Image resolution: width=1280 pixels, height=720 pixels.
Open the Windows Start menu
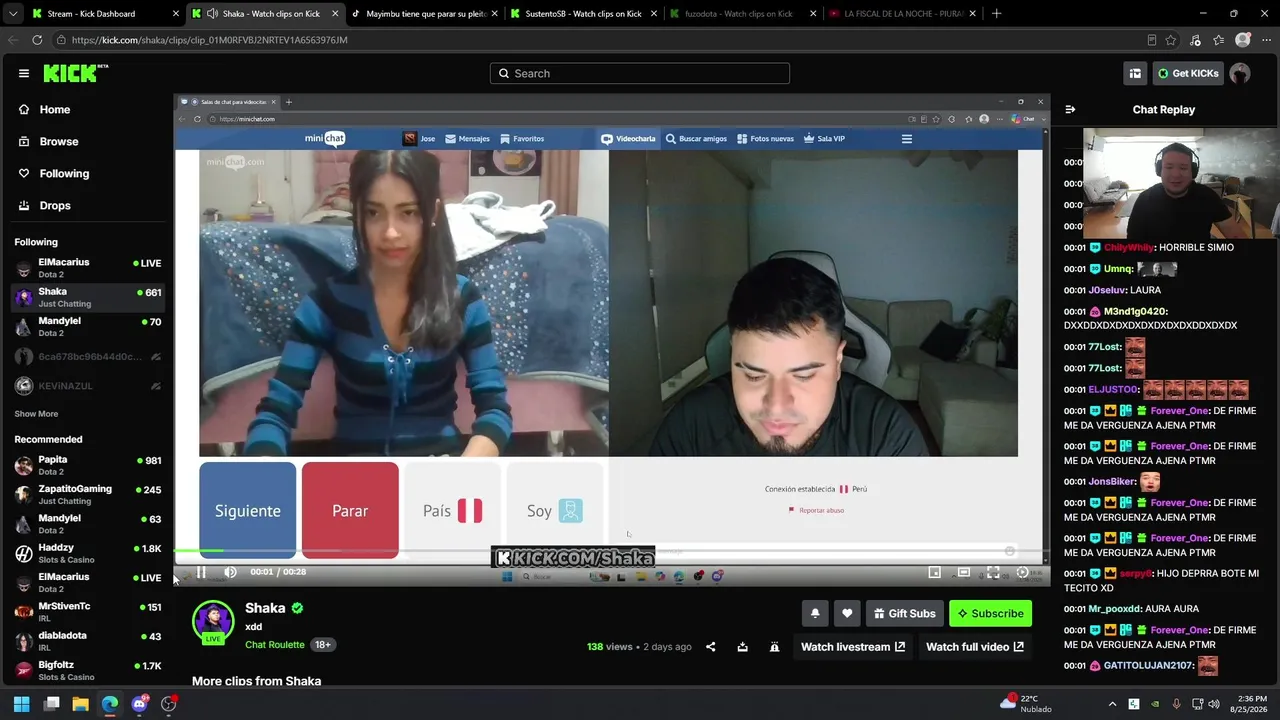tap(22, 704)
